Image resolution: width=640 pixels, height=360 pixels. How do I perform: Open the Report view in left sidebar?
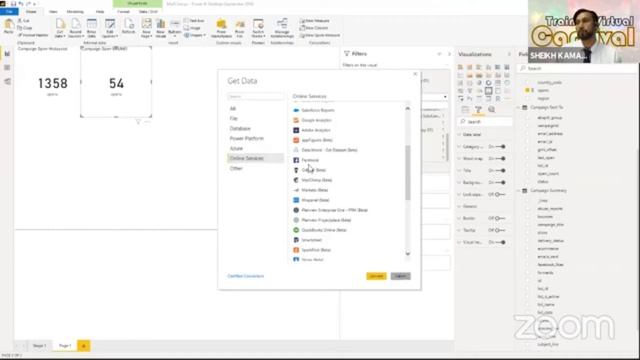tap(7, 54)
